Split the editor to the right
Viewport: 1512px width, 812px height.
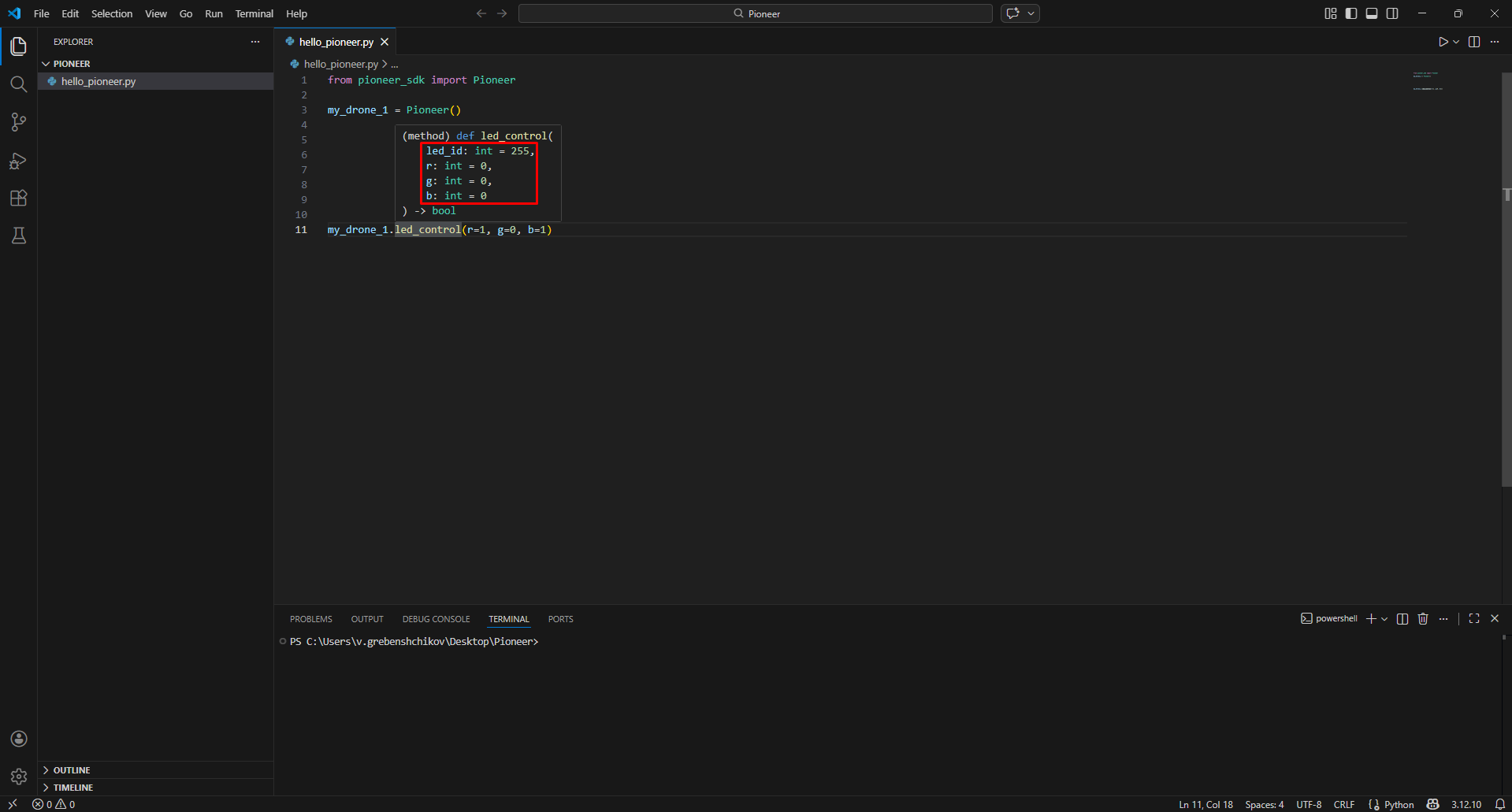pyautogui.click(x=1474, y=42)
